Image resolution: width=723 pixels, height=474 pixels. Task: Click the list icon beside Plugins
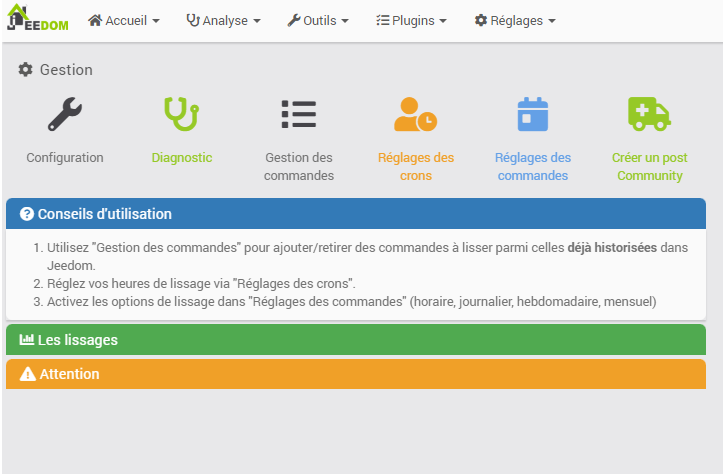coord(382,20)
